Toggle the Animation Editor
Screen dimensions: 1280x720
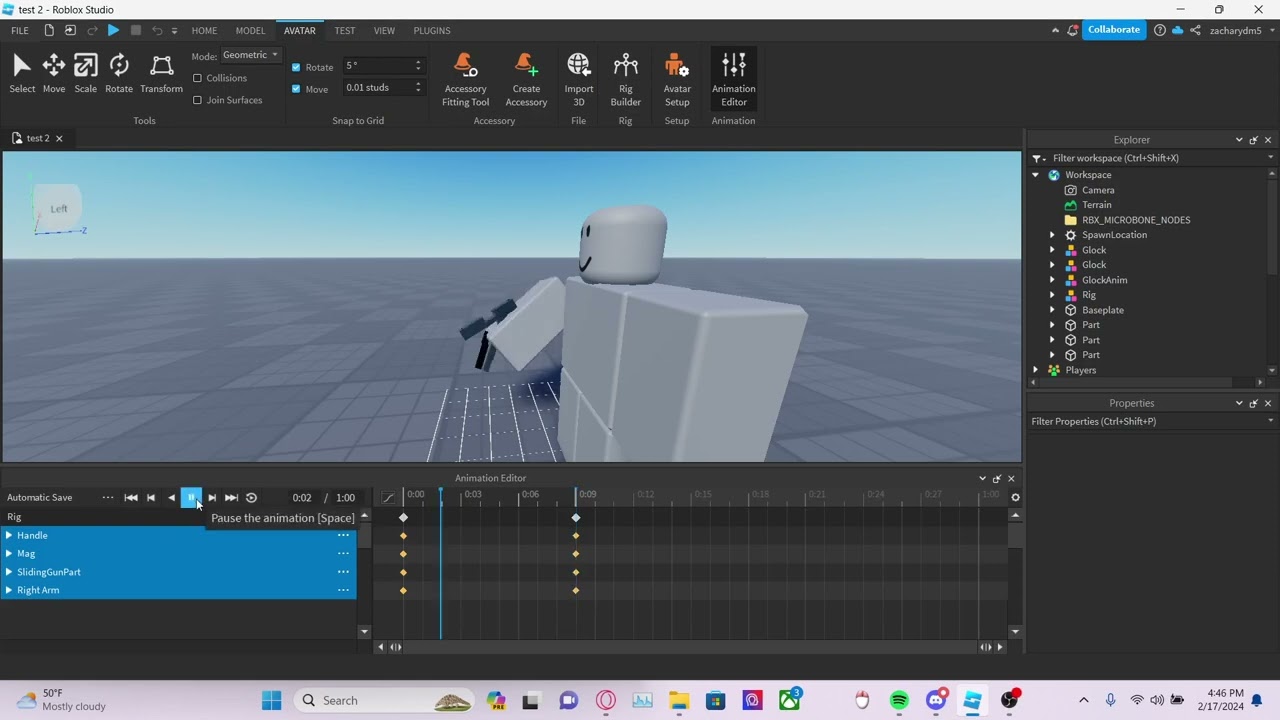734,80
